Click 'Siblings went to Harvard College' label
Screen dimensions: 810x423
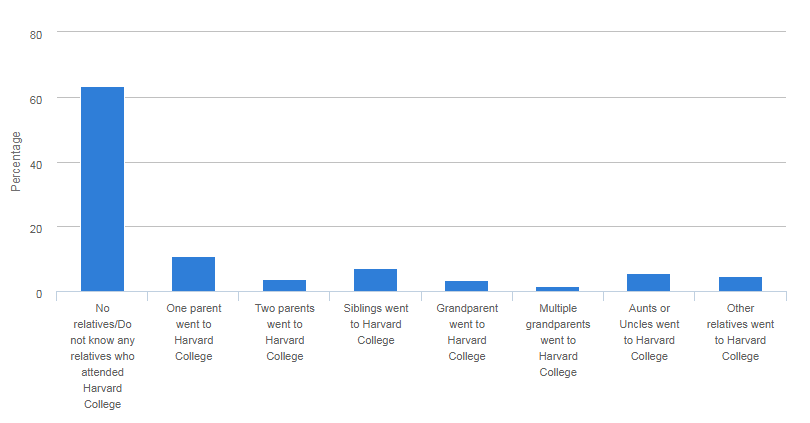tap(376, 324)
